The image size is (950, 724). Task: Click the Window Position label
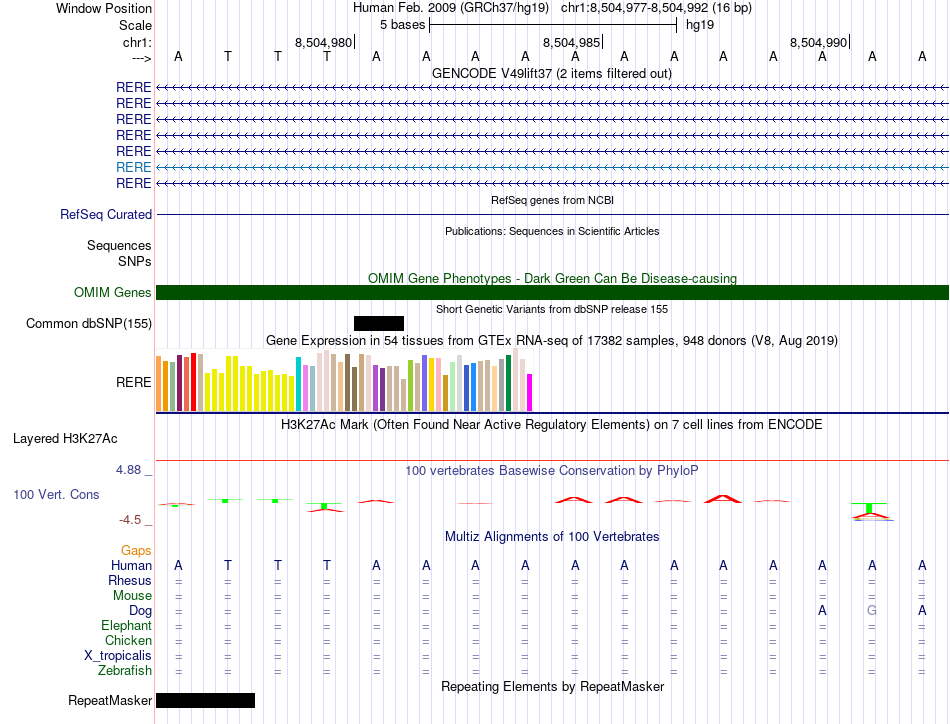[104, 8]
